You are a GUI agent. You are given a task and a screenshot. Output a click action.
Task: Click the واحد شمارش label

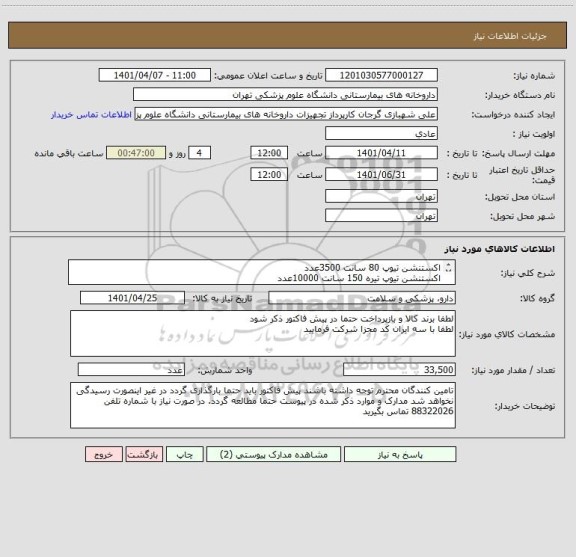pyautogui.click(x=225, y=370)
